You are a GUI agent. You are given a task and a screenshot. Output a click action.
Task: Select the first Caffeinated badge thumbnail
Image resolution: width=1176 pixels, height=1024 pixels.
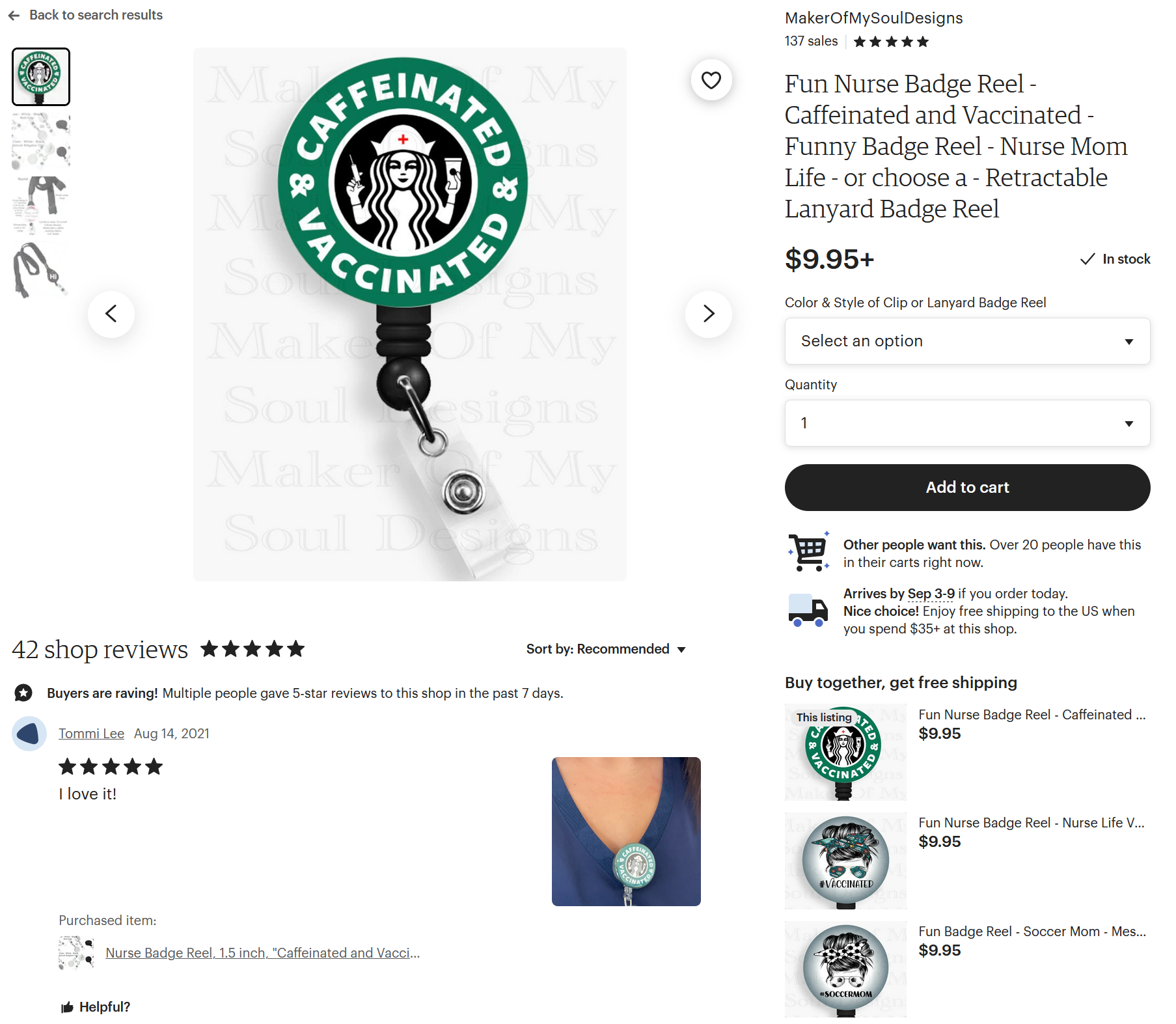[41, 77]
